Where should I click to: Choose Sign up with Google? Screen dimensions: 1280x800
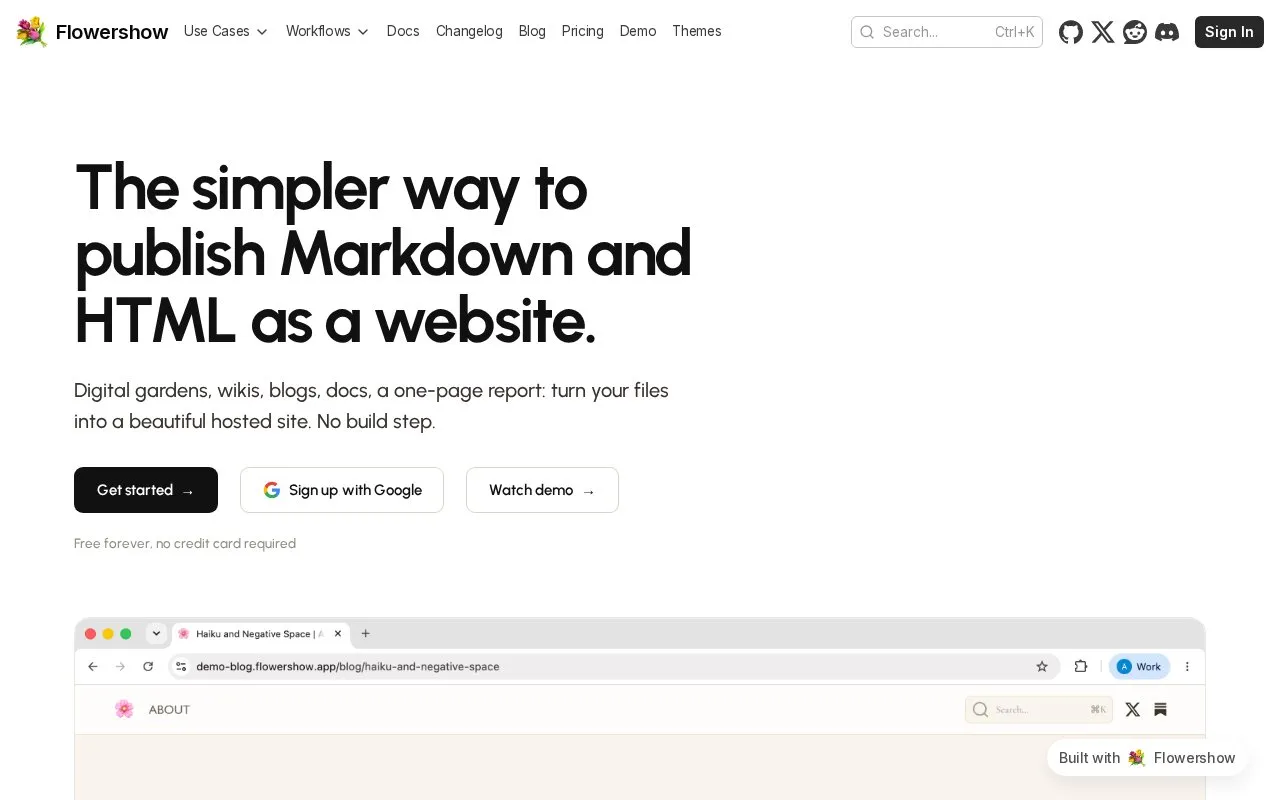(342, 490)
